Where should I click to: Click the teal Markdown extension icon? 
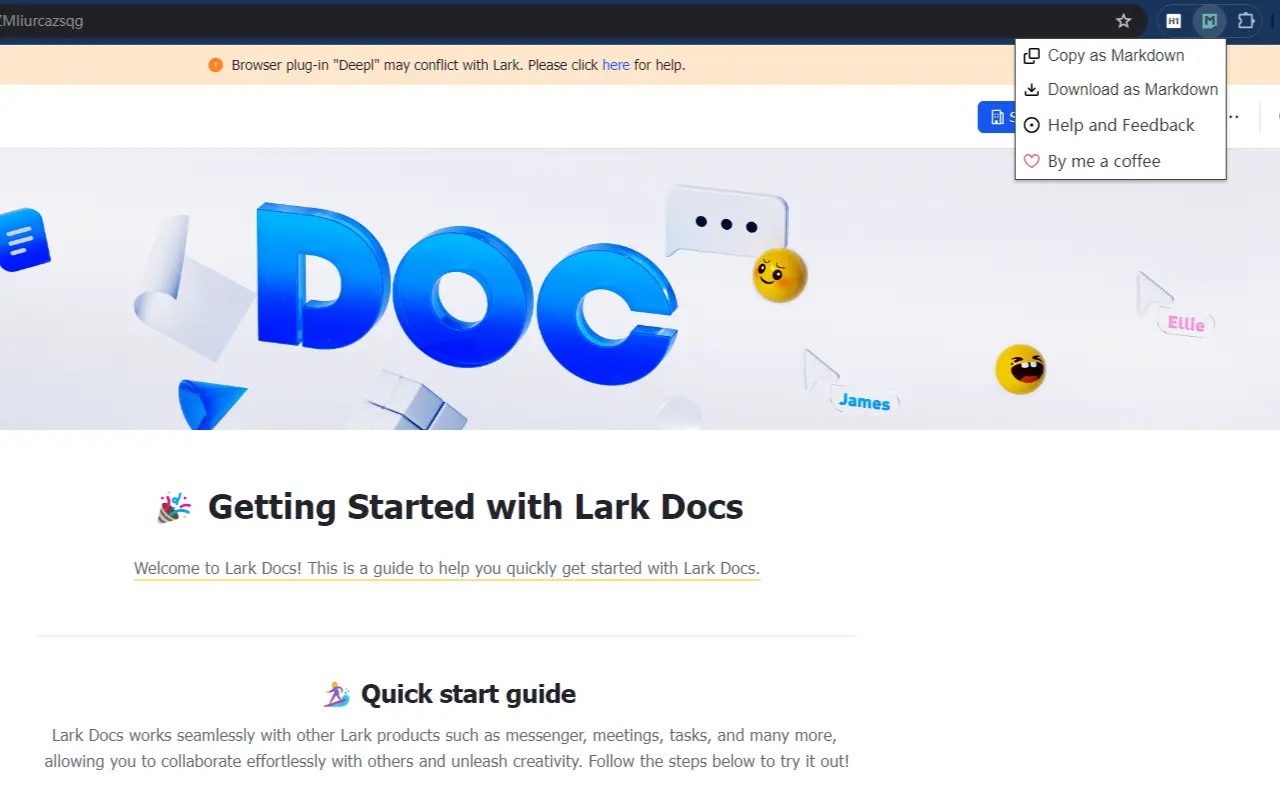click(1209, 20)
